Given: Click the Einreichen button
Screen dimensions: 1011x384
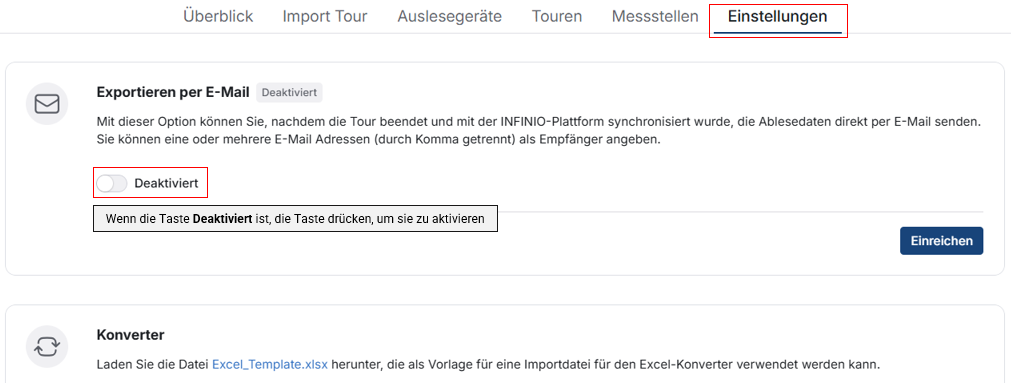Looking at the screenshot, I should tap(941, 241).
